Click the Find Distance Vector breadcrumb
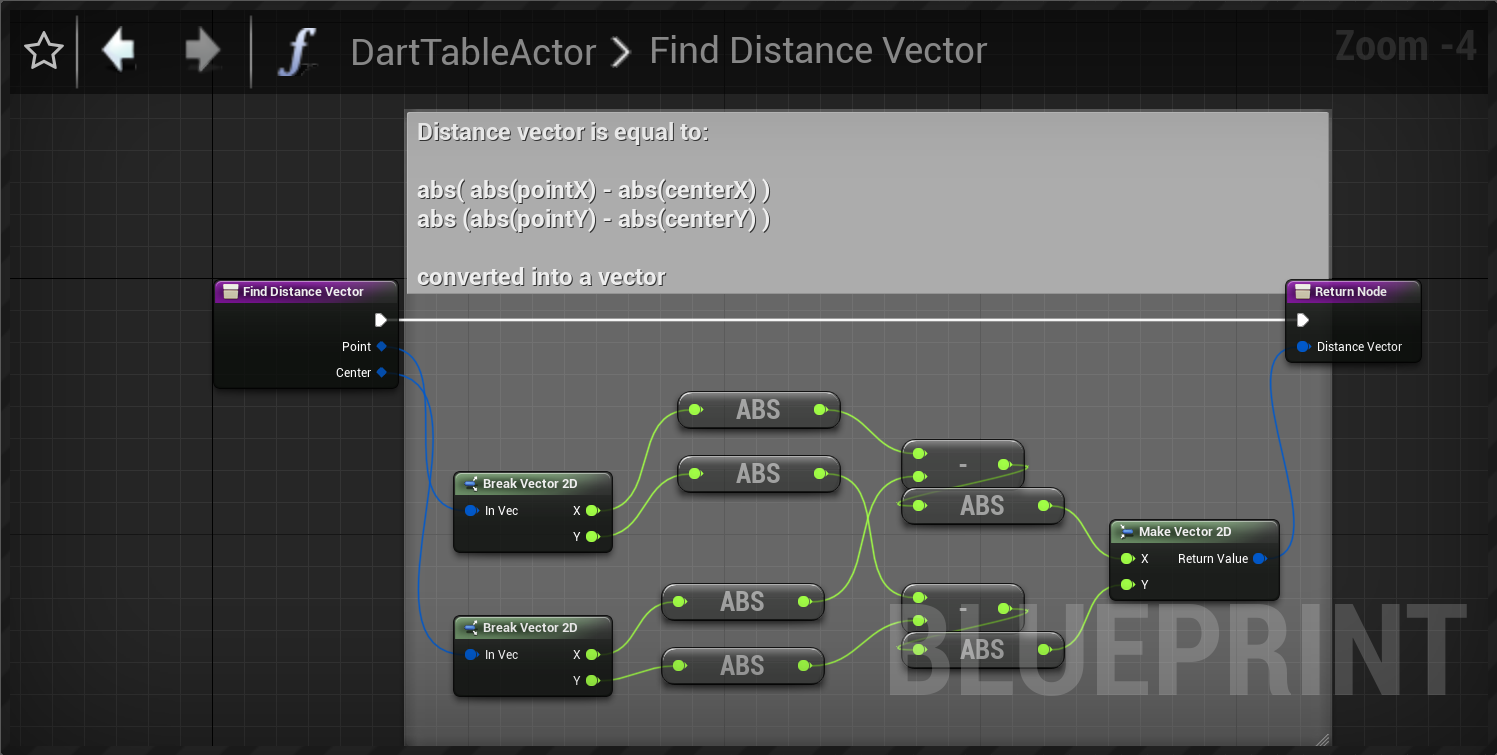The height and width of the screenshot is (755, 1497). click(818, 50)
